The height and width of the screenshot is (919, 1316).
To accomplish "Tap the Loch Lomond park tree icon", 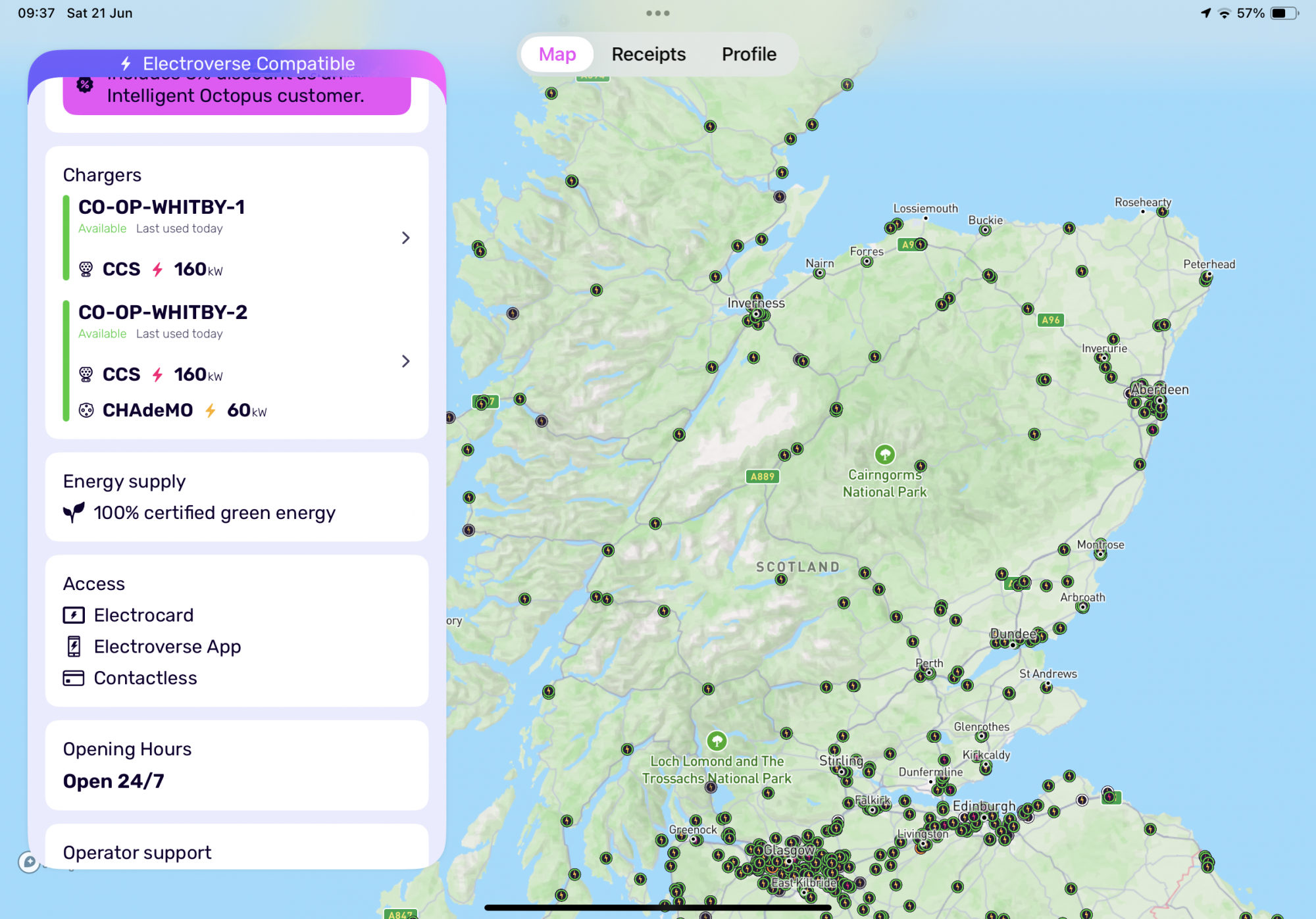I will (717, 741).
